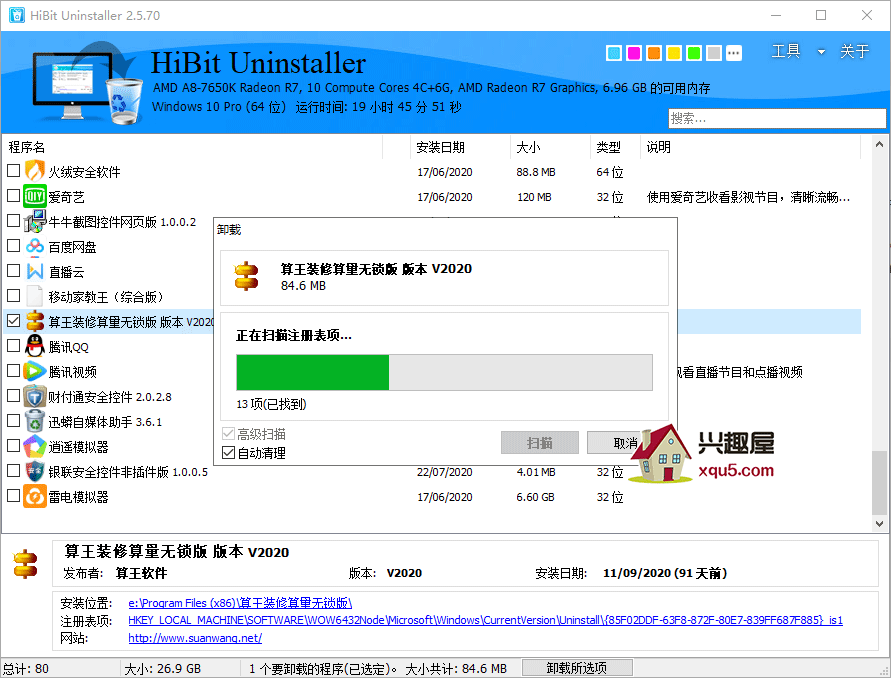Click the 百度网盘 cloud icon
Viewport: 891px width, 678px height.
coord(35,247)
